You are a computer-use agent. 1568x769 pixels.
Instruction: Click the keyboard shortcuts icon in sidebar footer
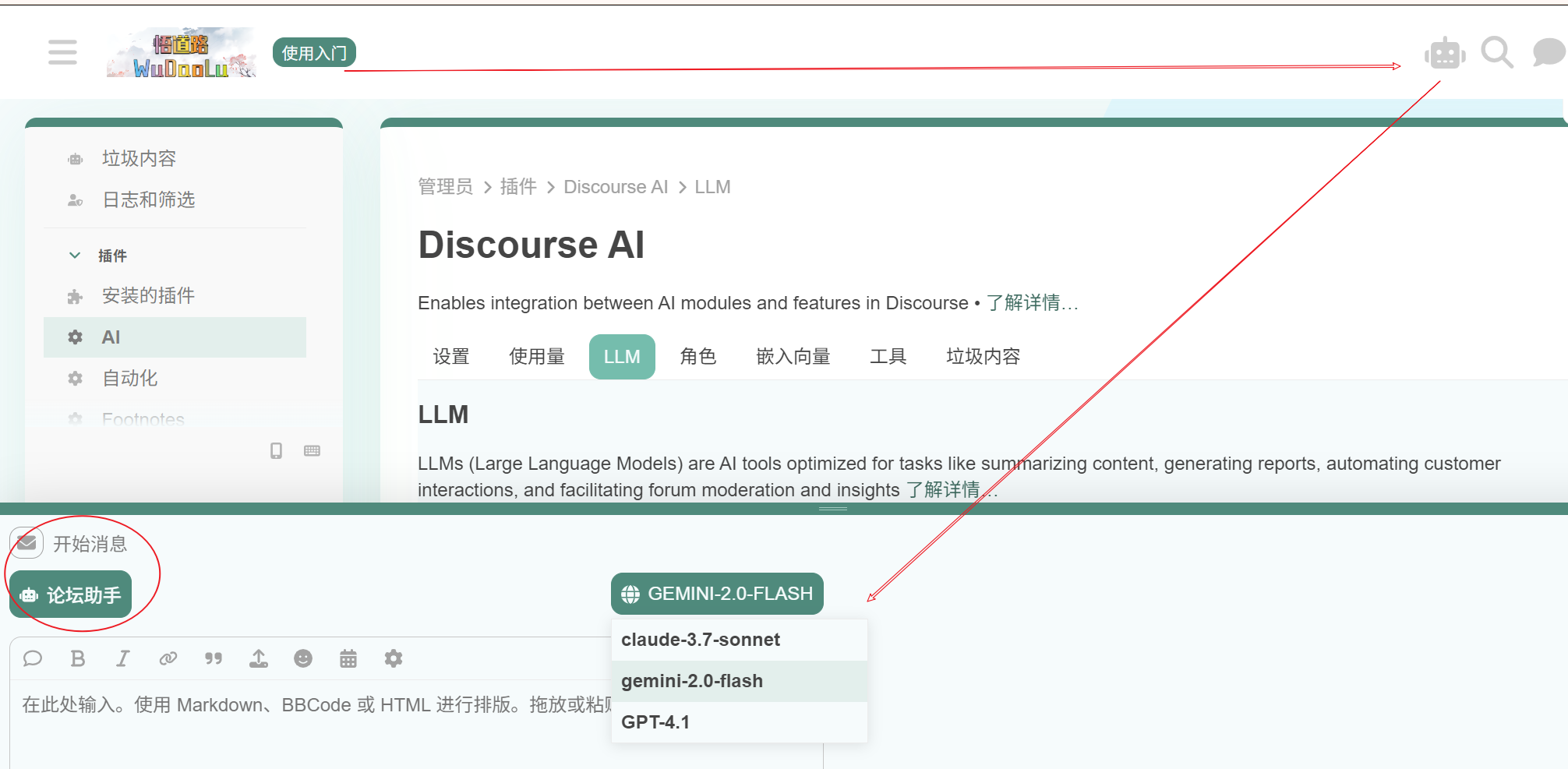313,450
